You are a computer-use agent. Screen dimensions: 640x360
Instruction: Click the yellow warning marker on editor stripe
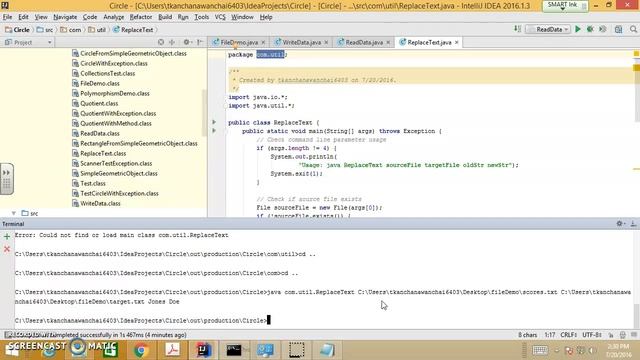tap(636, 54)
